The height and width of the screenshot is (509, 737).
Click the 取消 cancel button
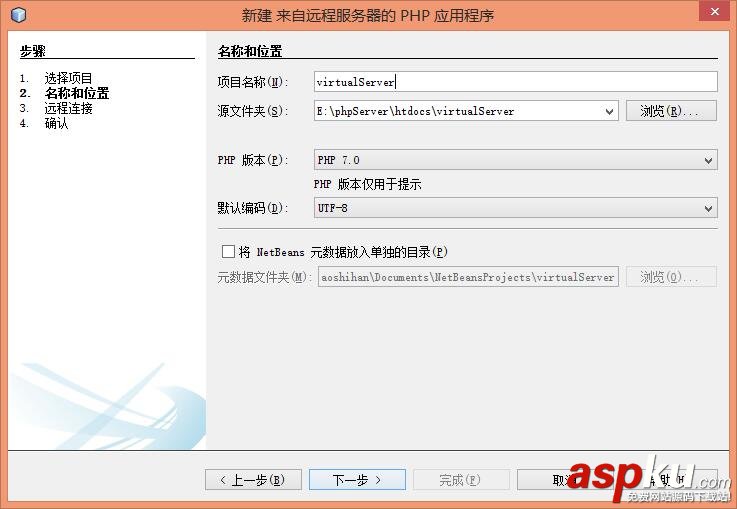click(x=564, y=480)
